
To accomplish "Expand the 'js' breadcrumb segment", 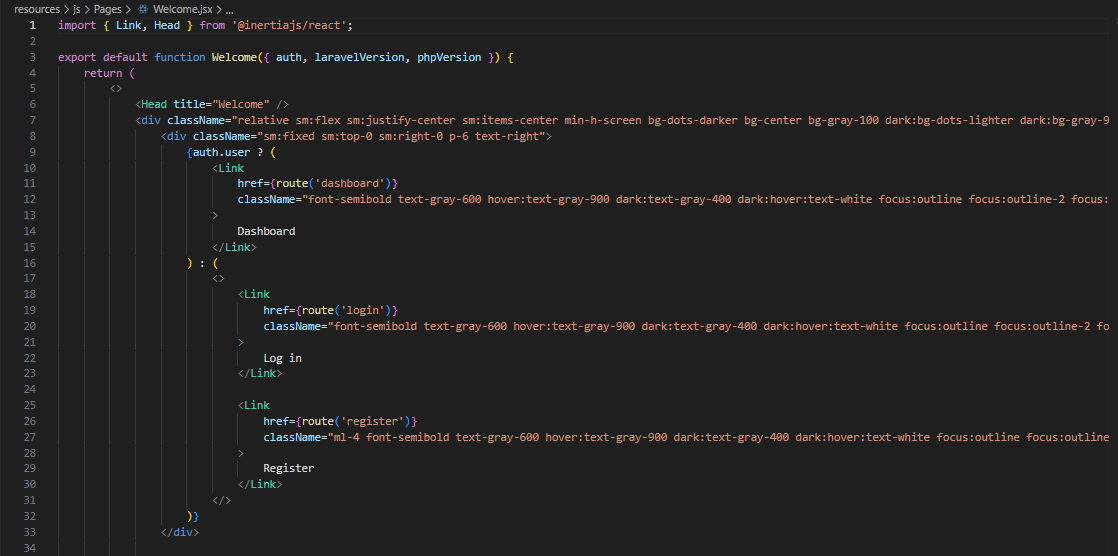I will pyautogui.click(x=77, y=9).
